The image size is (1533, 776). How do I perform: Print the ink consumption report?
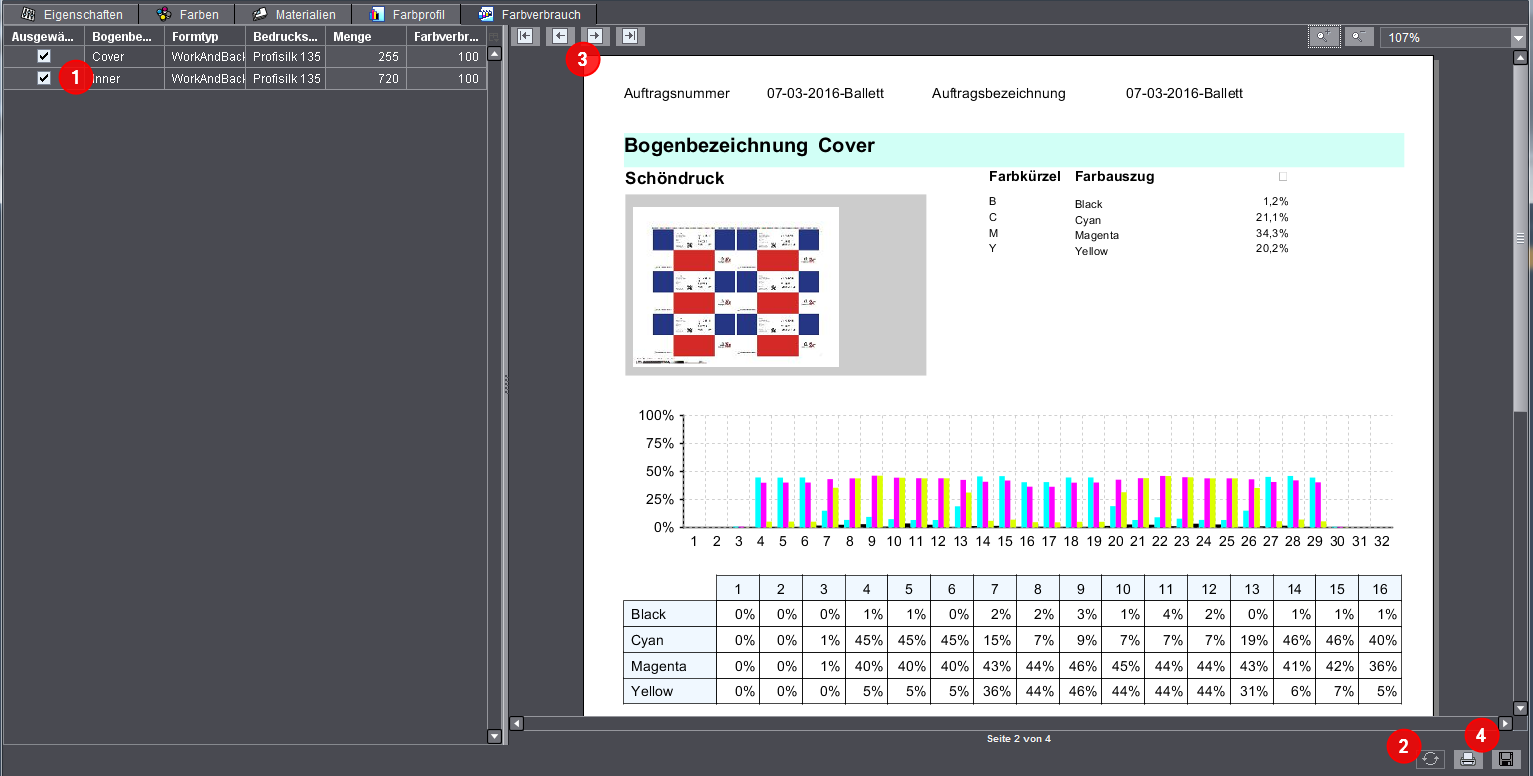click(x=1468, y=760)
